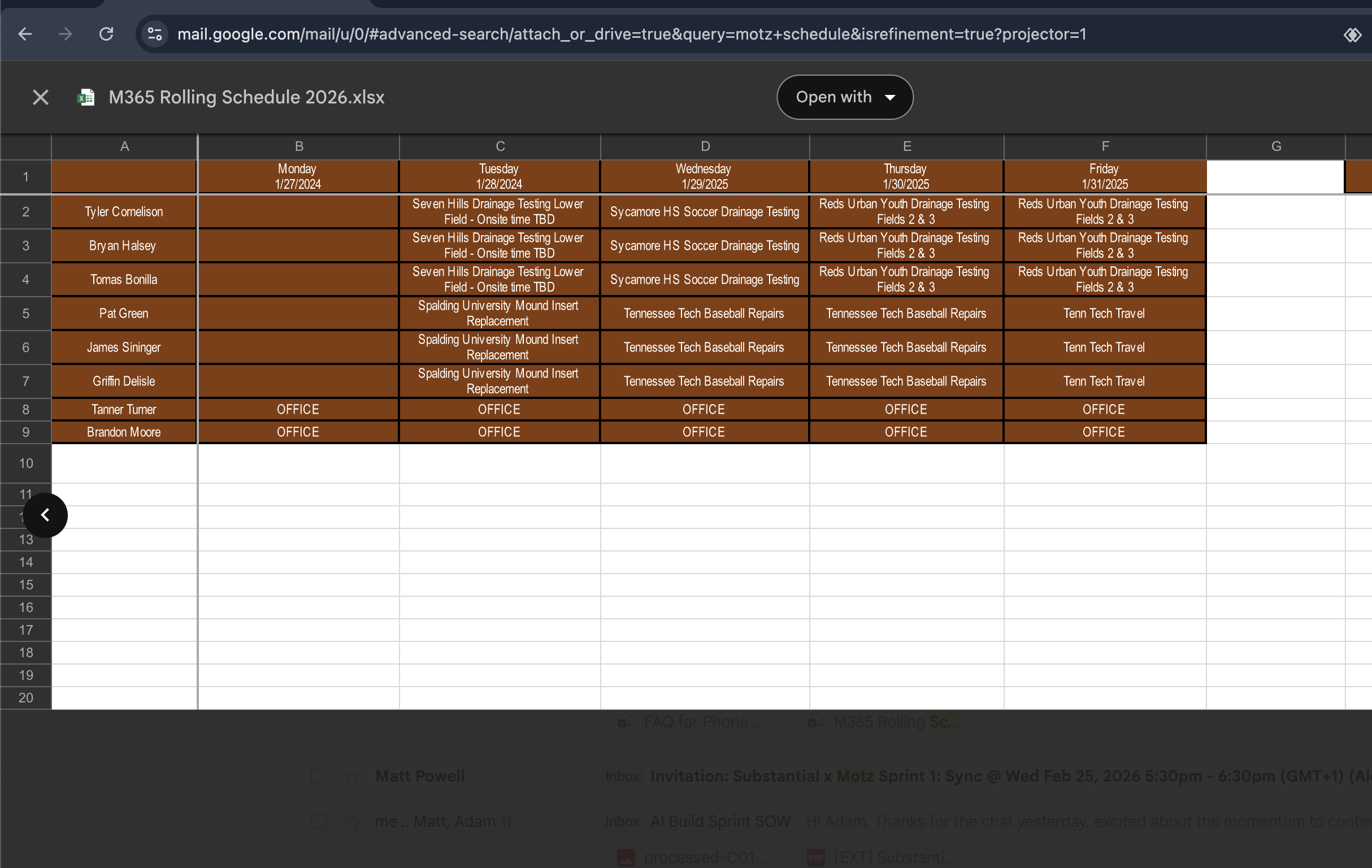1372x868 pixels.
Task: Click Brandon Moore's Tuesday OFFICE cell
Action: tap(500, 432)
